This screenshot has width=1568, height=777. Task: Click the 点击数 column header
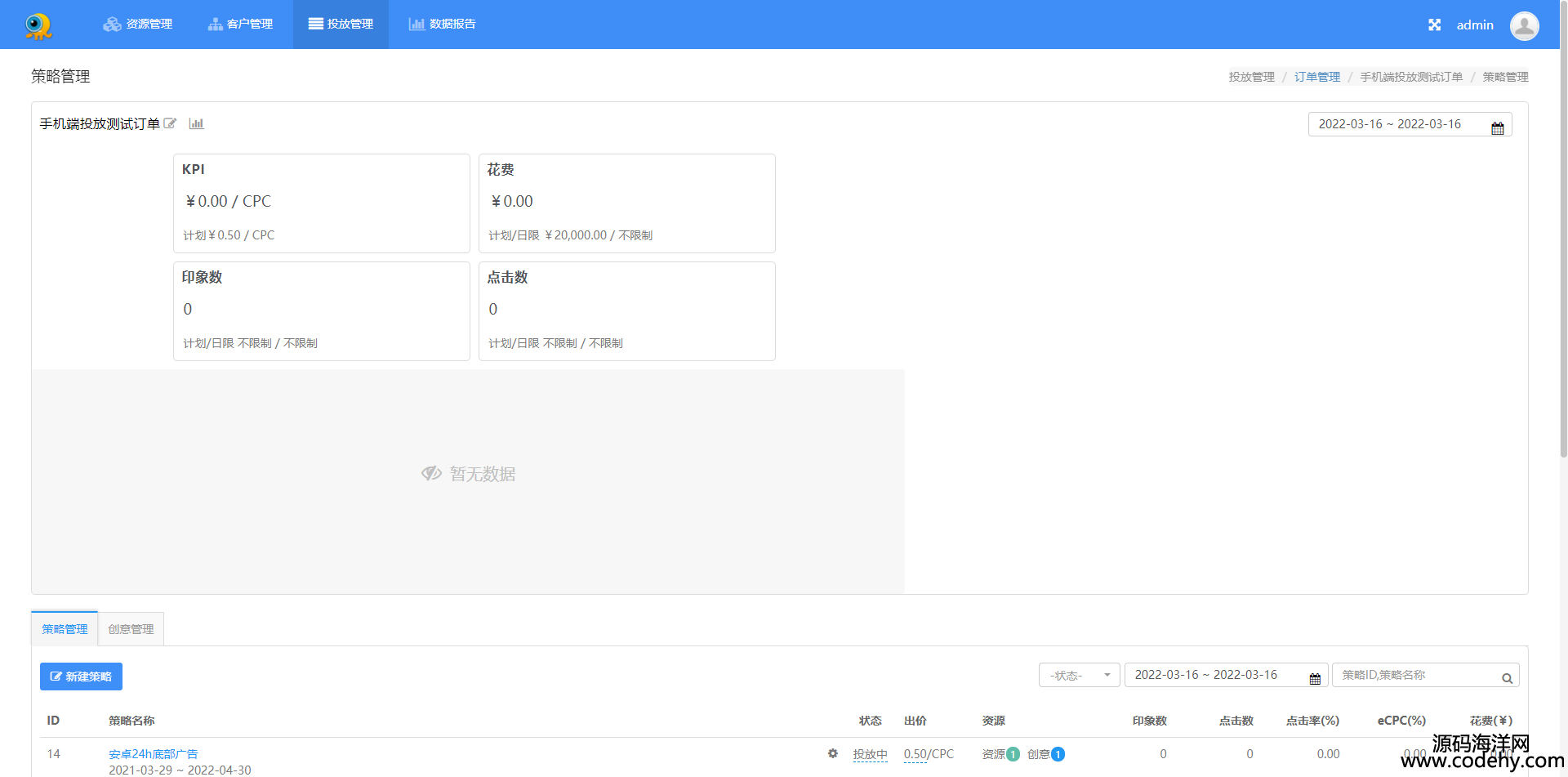click(x=1236, y=721)
